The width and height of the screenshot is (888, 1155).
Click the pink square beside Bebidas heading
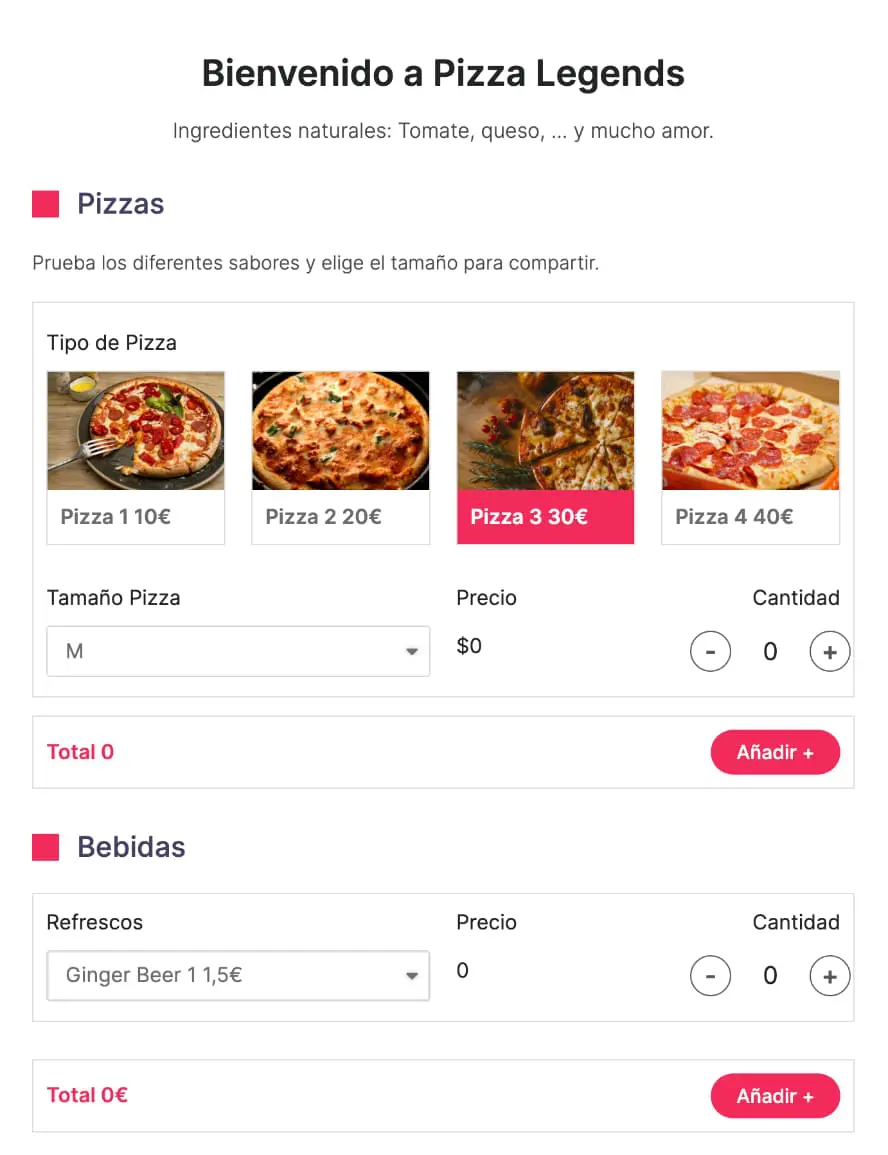[45, 847]
